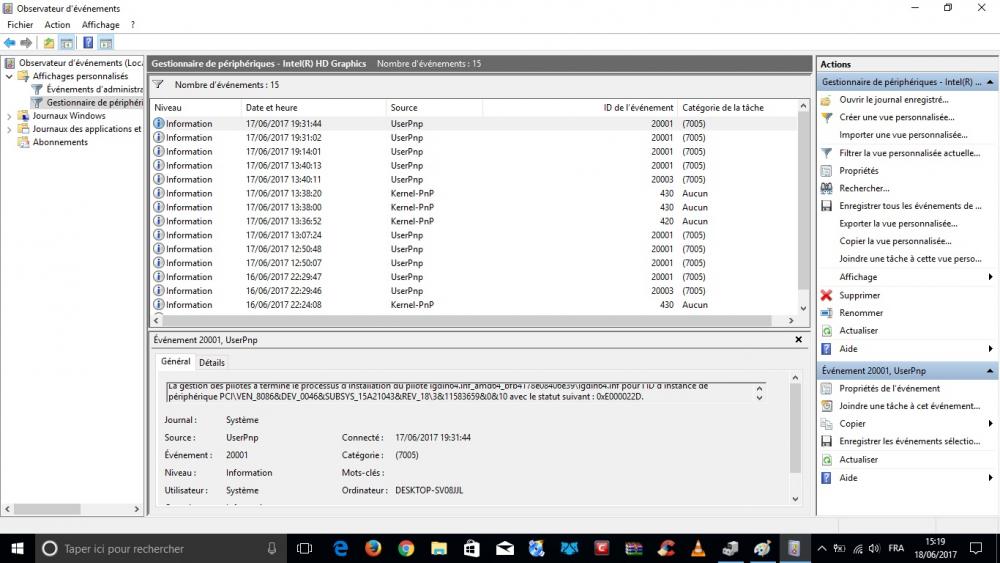Click Créer une vue personnalisée link

pyautogui.click(x=895, y=117)
